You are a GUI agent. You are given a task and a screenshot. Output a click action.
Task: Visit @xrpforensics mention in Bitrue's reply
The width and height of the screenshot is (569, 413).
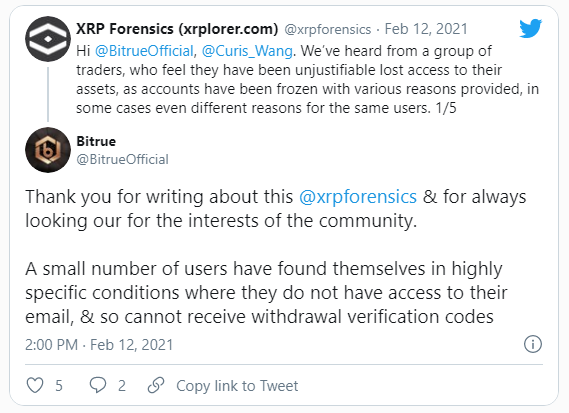coord(358,197)
